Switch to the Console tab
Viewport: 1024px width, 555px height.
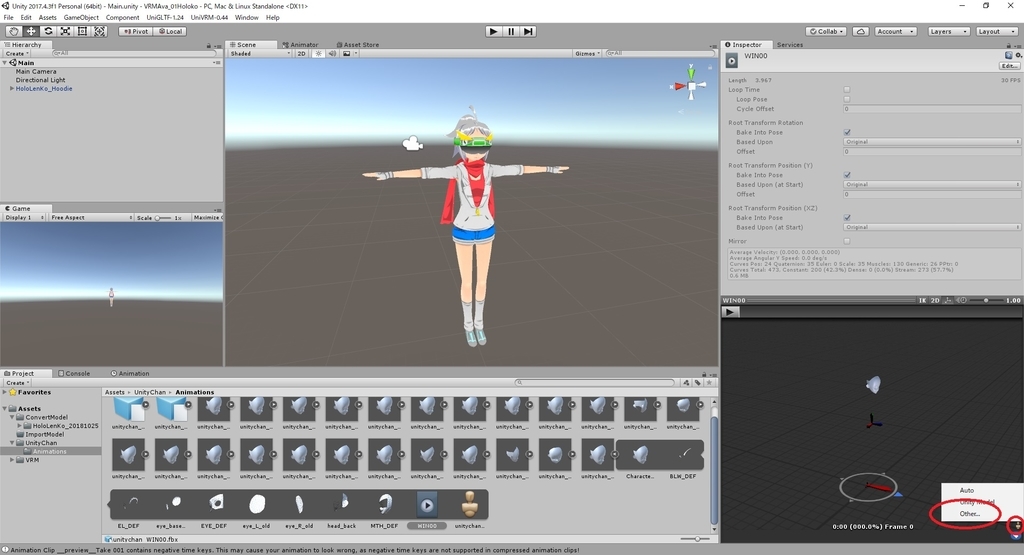coord(74,373)
